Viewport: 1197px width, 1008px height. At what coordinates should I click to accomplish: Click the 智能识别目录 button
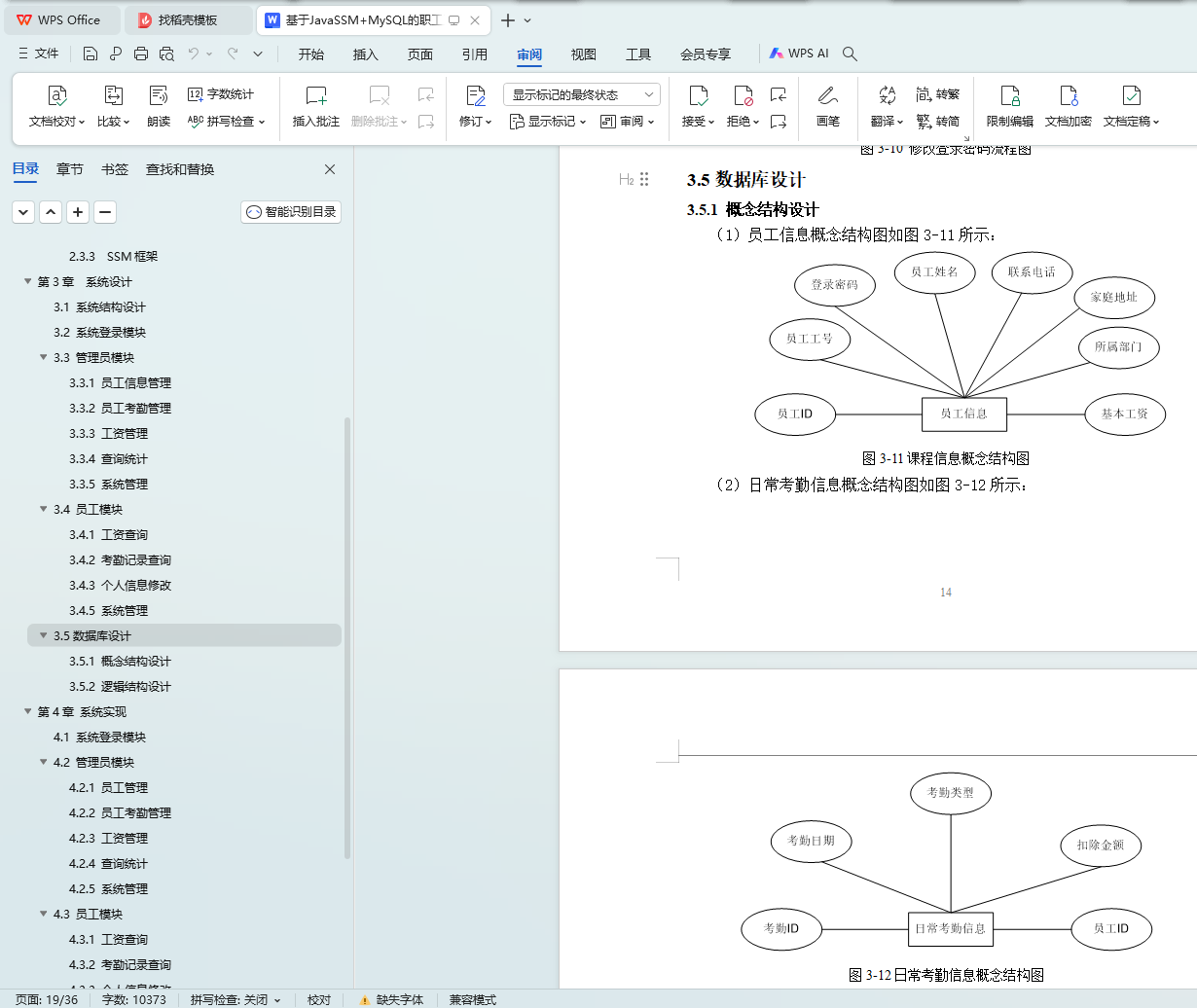pos(291,212)
